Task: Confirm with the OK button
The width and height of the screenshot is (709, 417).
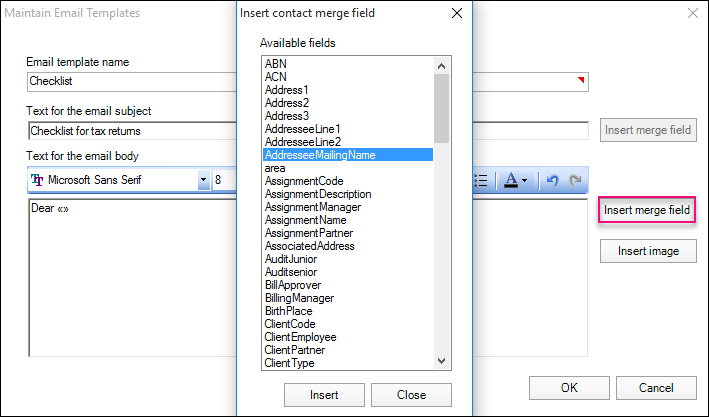Action: coord(569,388)
